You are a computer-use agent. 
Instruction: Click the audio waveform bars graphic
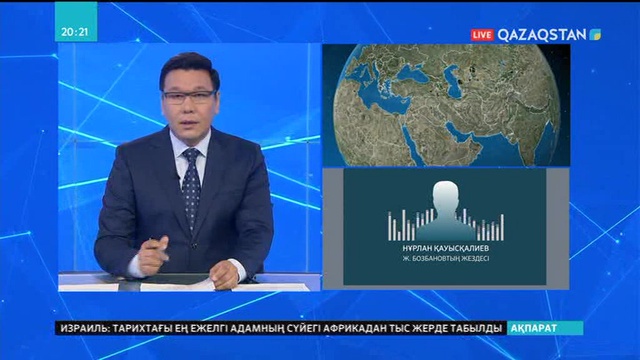pyautogui.click(x=446, y=225)
